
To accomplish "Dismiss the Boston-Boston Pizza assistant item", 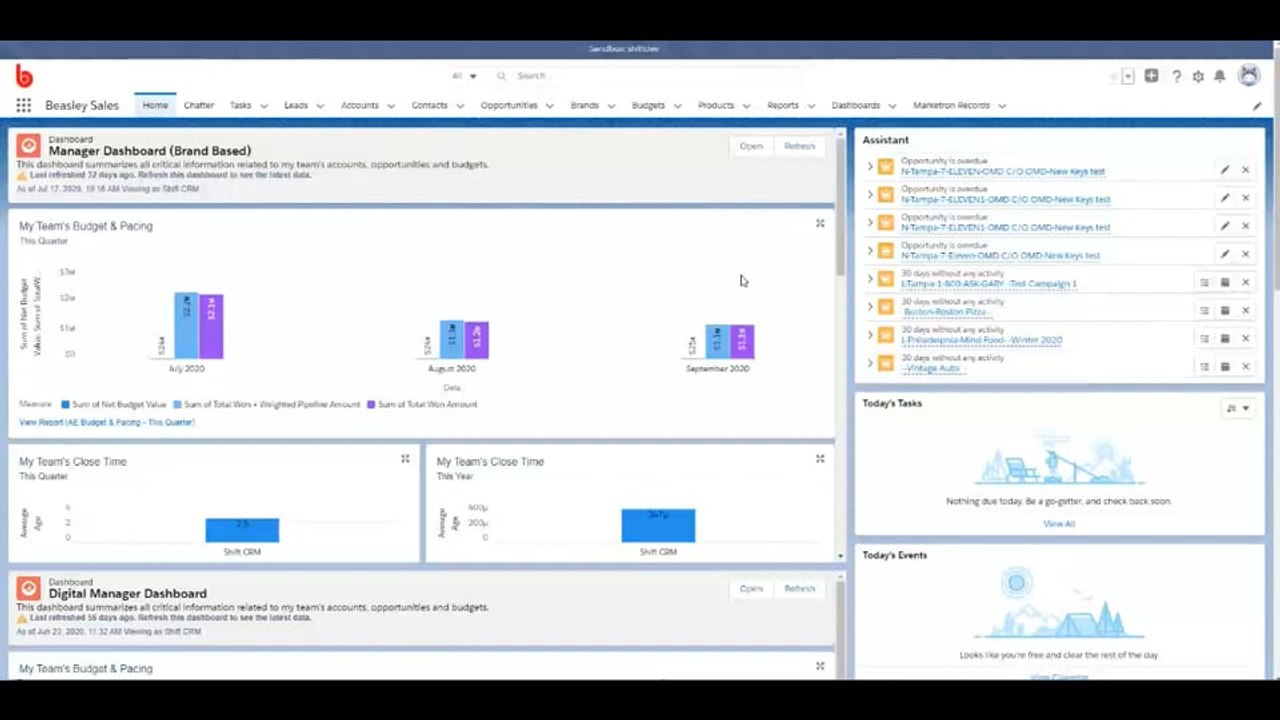I will [1246, 310].
